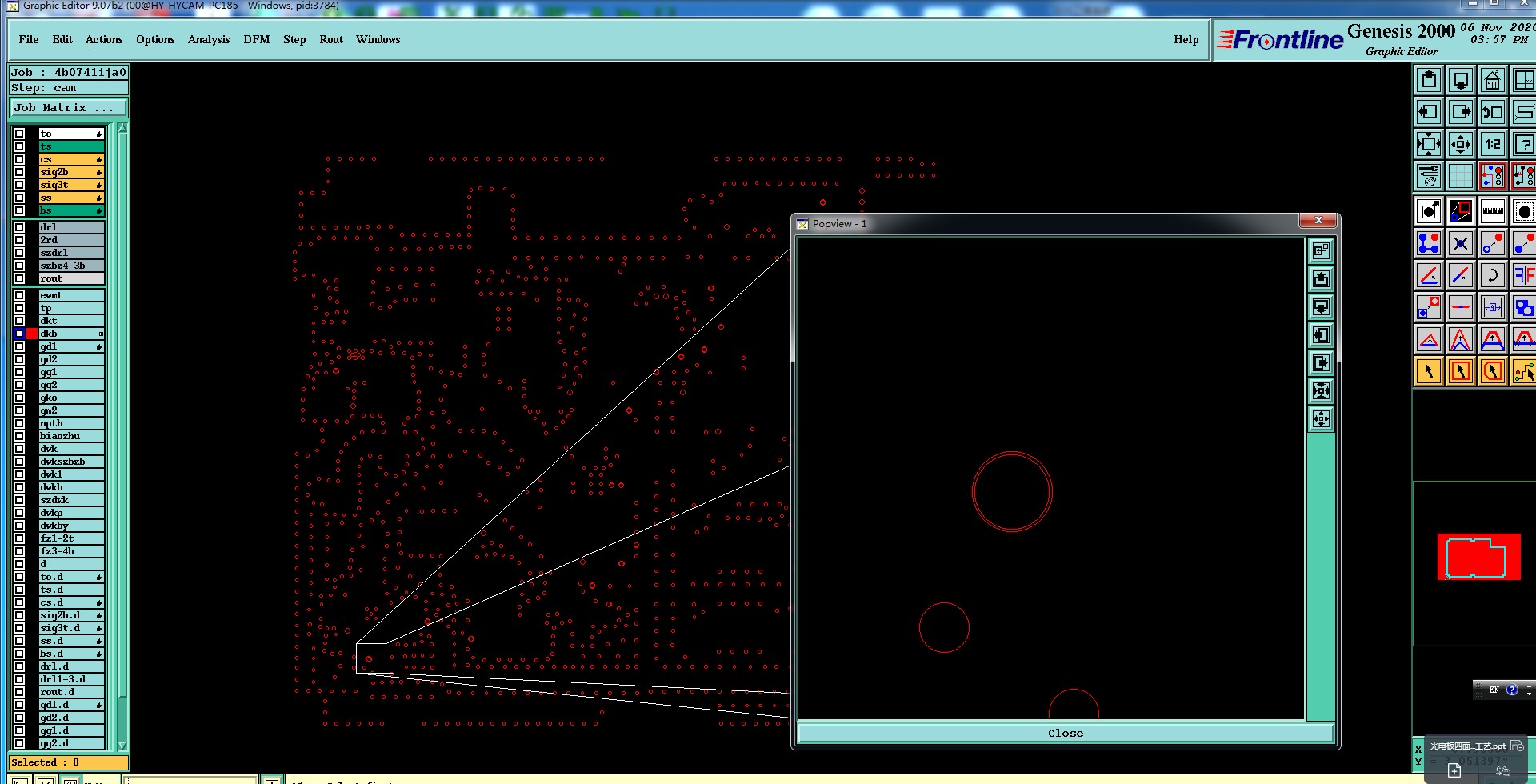This screenshot has width=1536, height=784.
Task: Click the home view icon
Action: point(1493,80)
